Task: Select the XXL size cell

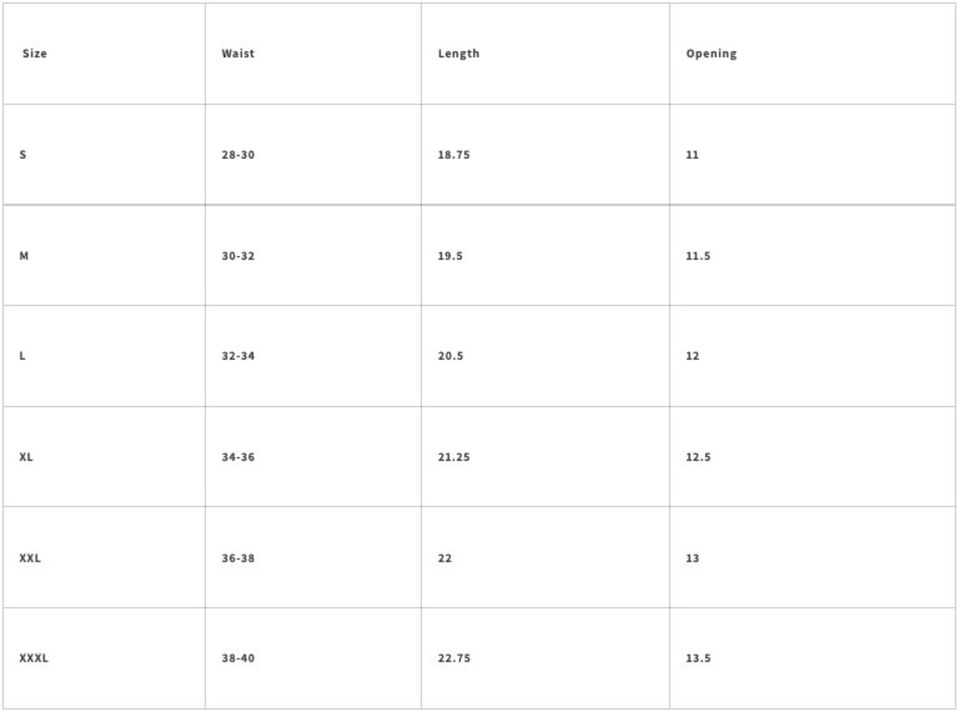Action: pyautogui.click(x=30, y=558)
